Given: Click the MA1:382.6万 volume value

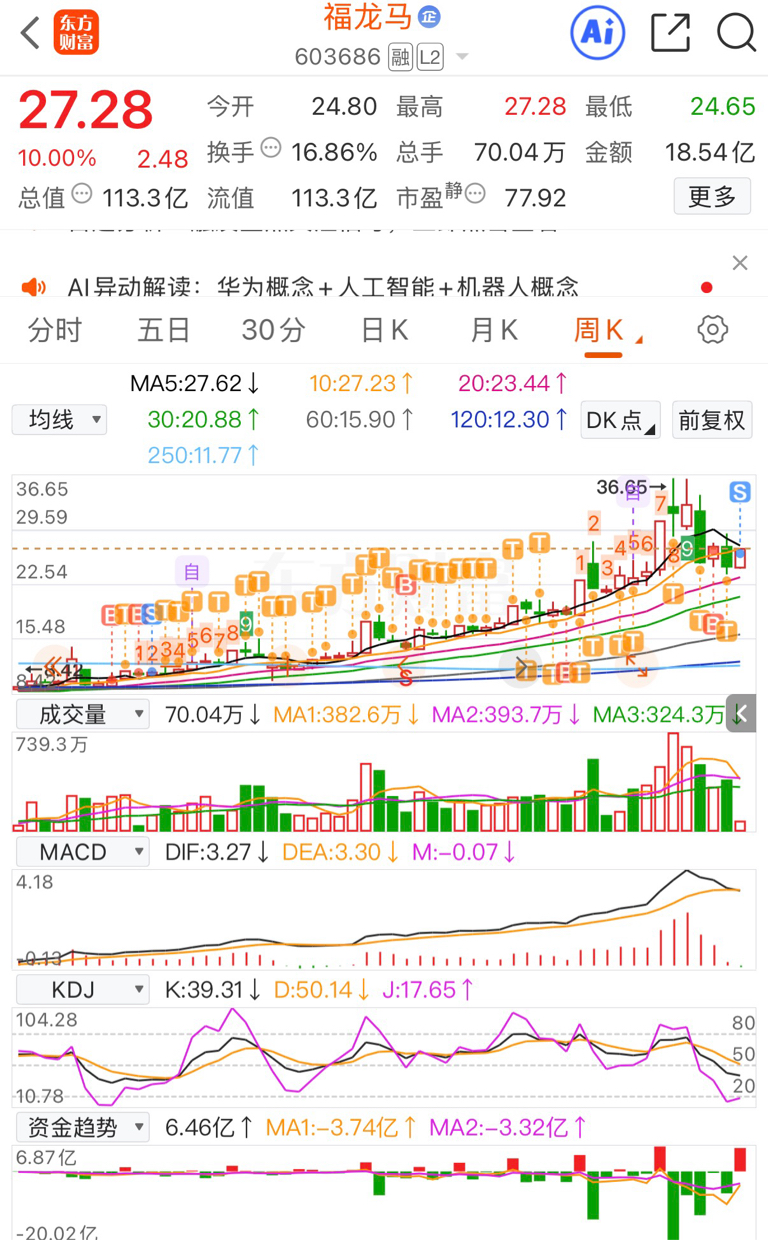Looking at the screenshot, I should point(347,714).
